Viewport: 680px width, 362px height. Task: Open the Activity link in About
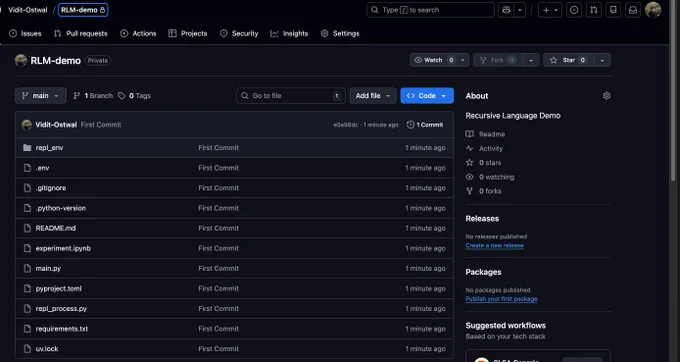[x=484, y=149]
